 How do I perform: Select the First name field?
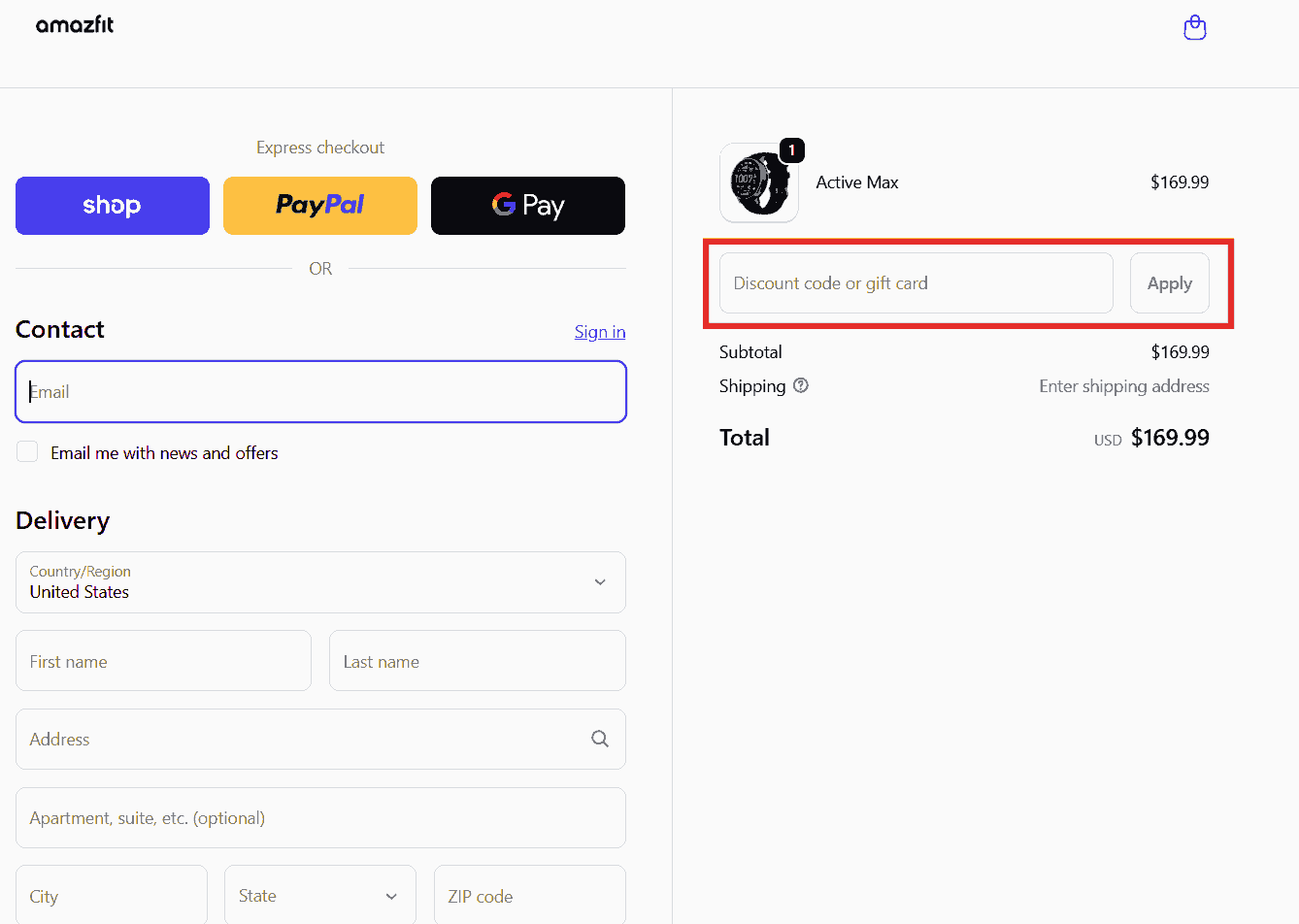(x=163, y=661)
